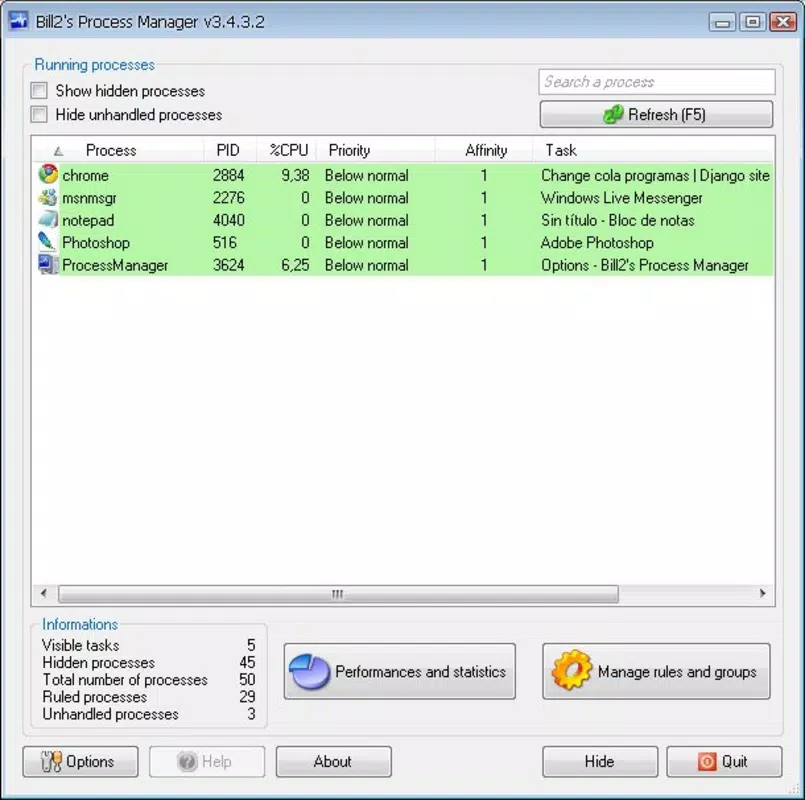Click the Total number of processes label
The height and width of the screenshot is (800, 805).
coord(125,680)
